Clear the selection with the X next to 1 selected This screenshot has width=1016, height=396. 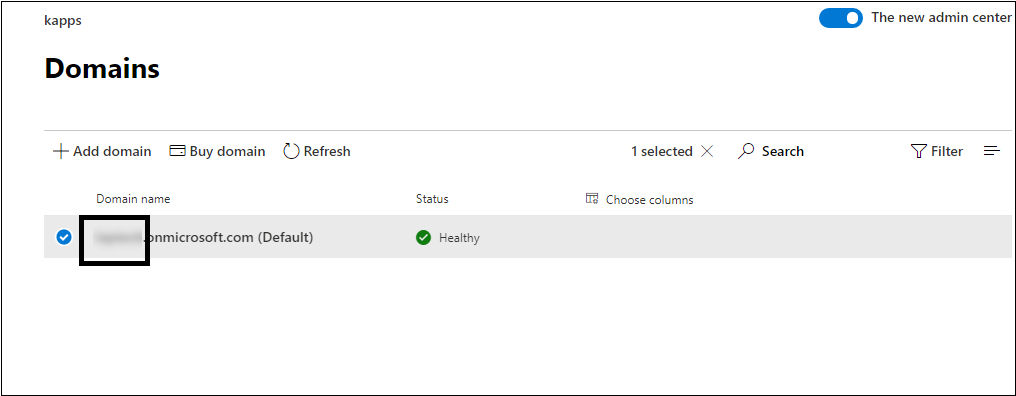(707, 152)
